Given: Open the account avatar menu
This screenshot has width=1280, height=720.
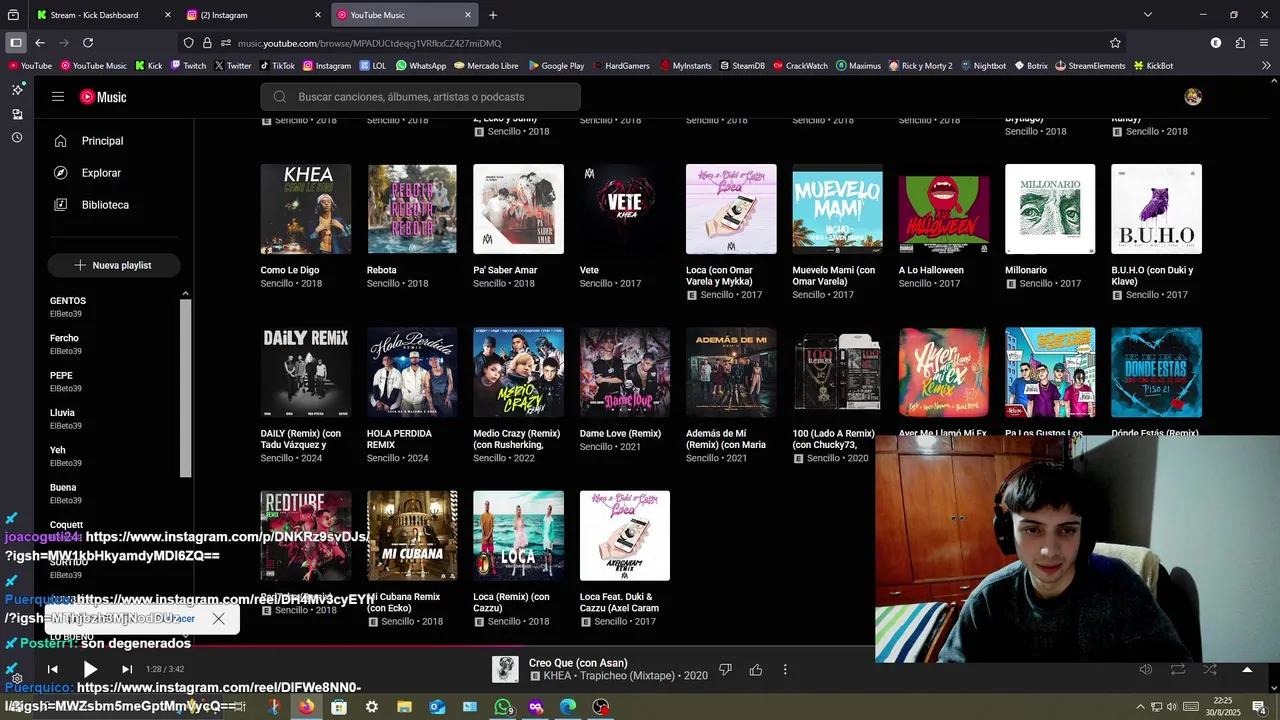Looking at the screenshot, I should pyautogui.click(x=1192, y=97).
